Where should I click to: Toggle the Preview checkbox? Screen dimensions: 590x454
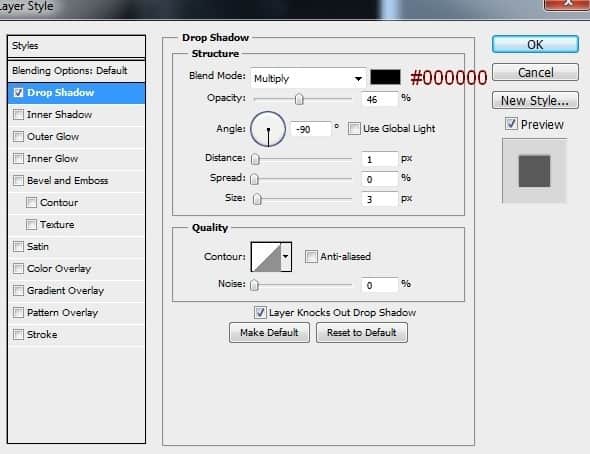[x=511, y=124]
